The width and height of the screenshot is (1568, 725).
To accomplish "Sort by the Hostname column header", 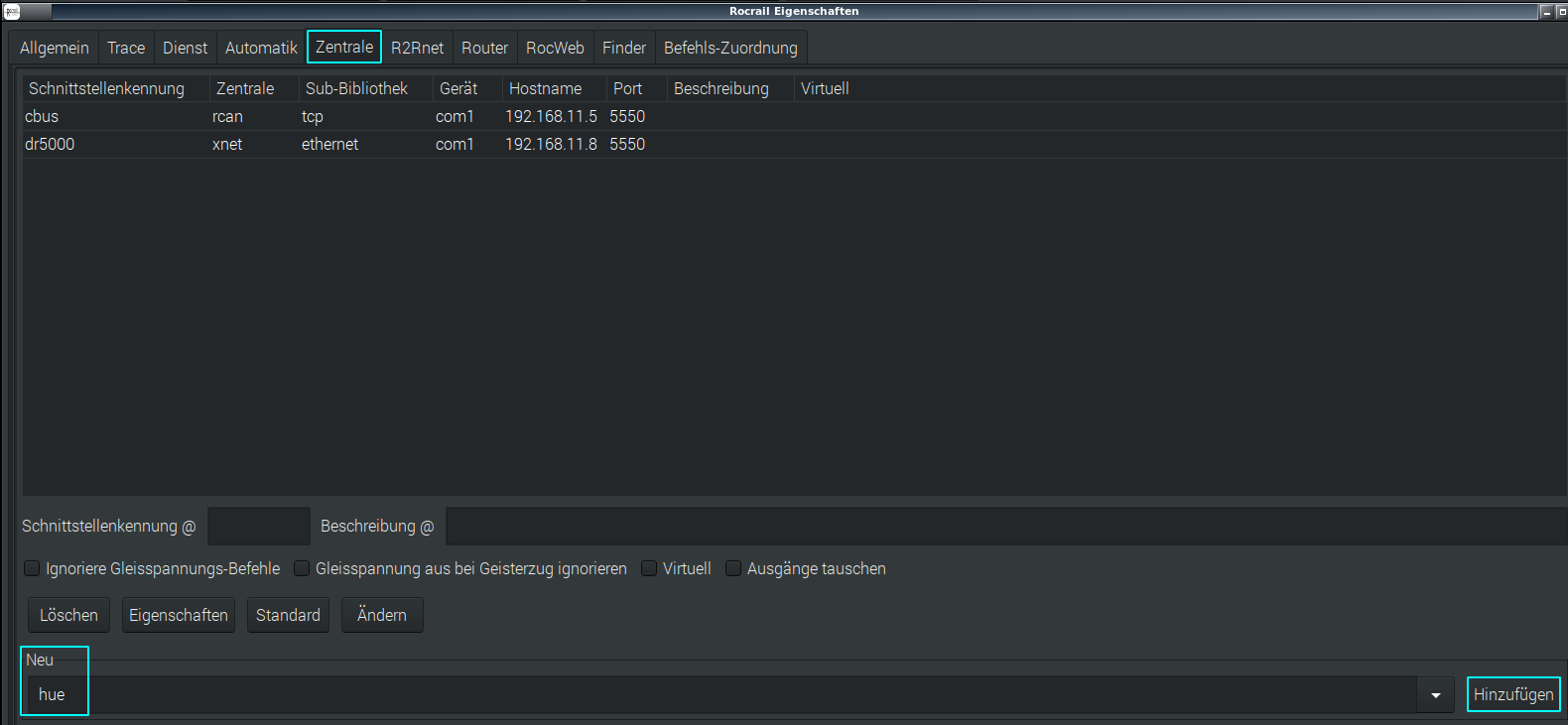I will point(546,88).
